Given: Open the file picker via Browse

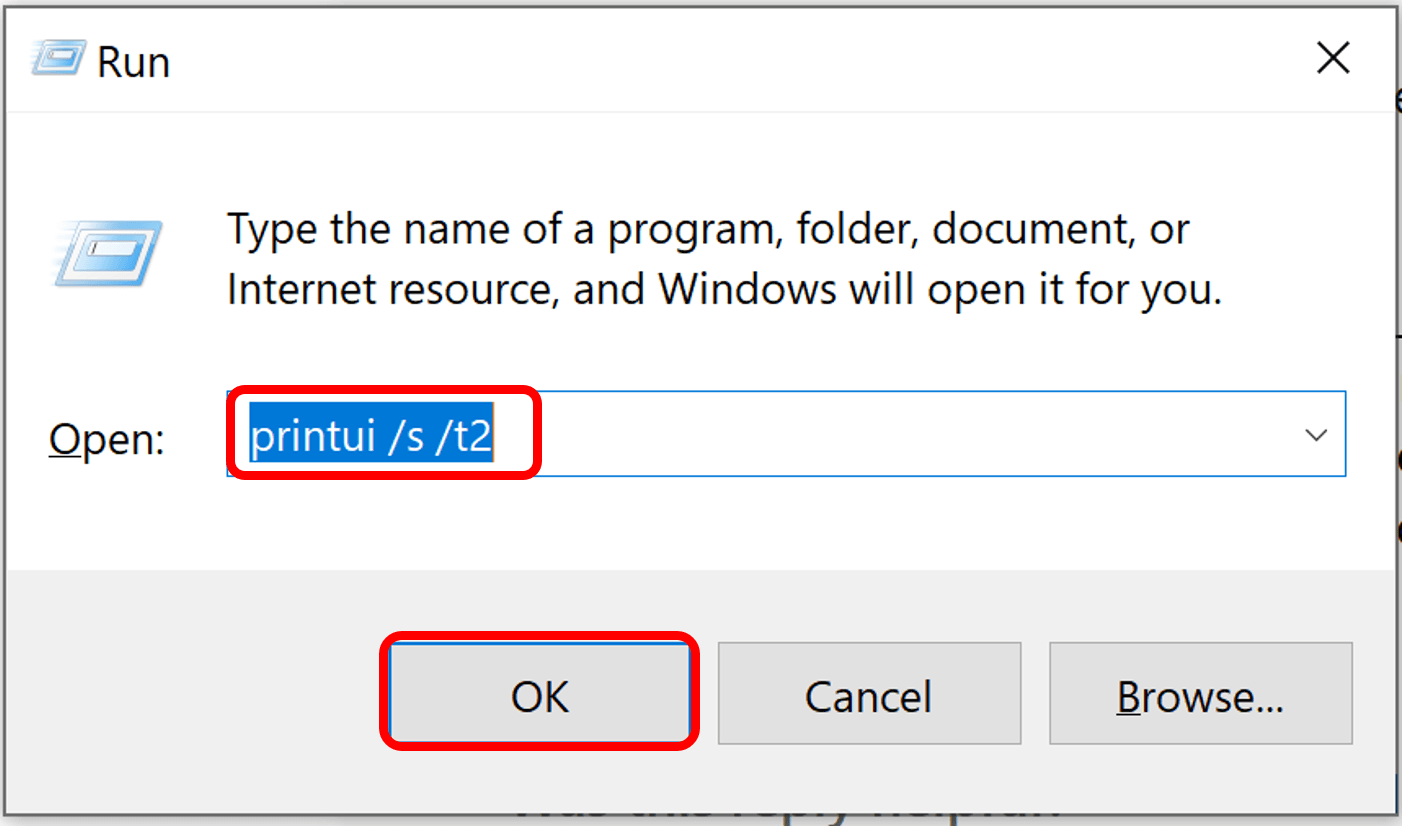Looking at the screenshot, I should [1200, 694].
